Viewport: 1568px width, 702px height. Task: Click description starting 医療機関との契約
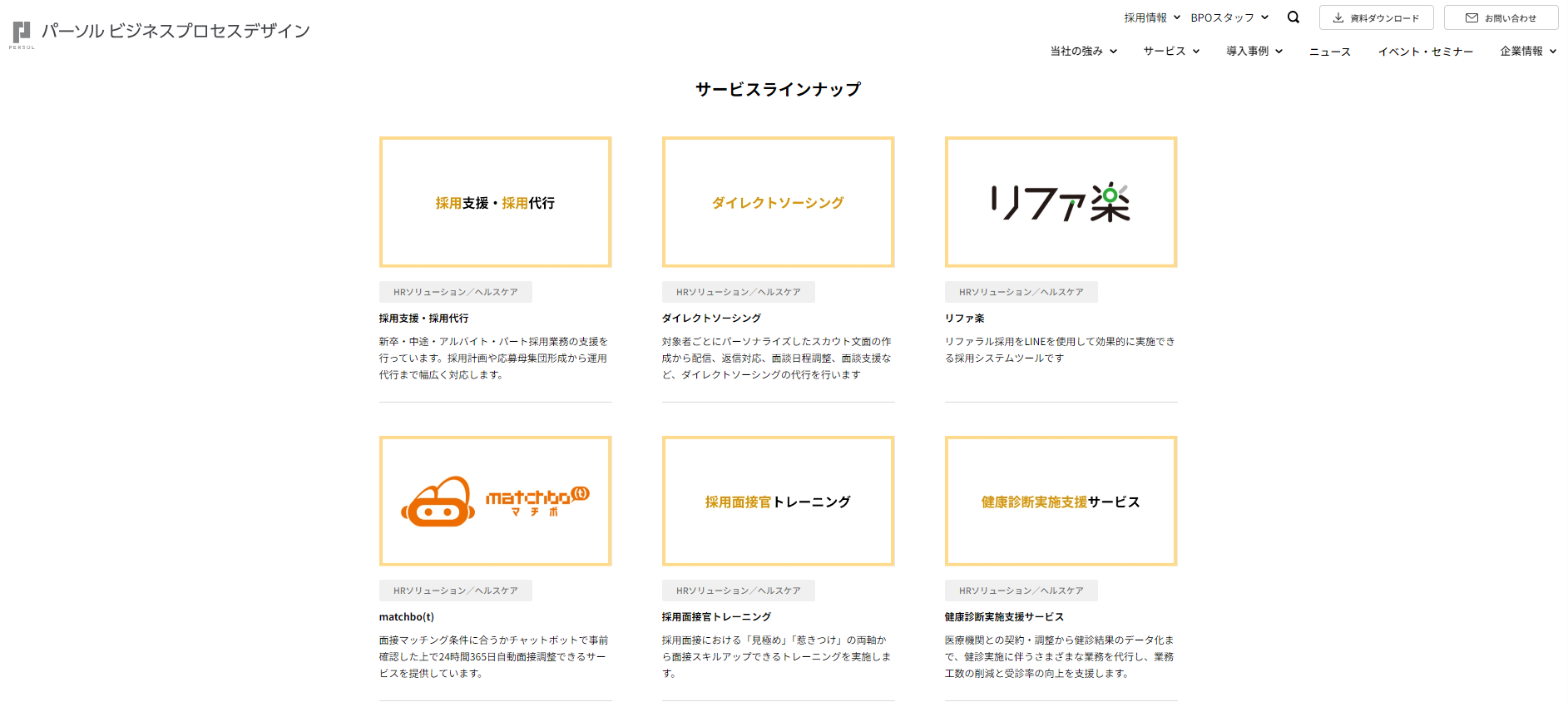coord(1060,657)
